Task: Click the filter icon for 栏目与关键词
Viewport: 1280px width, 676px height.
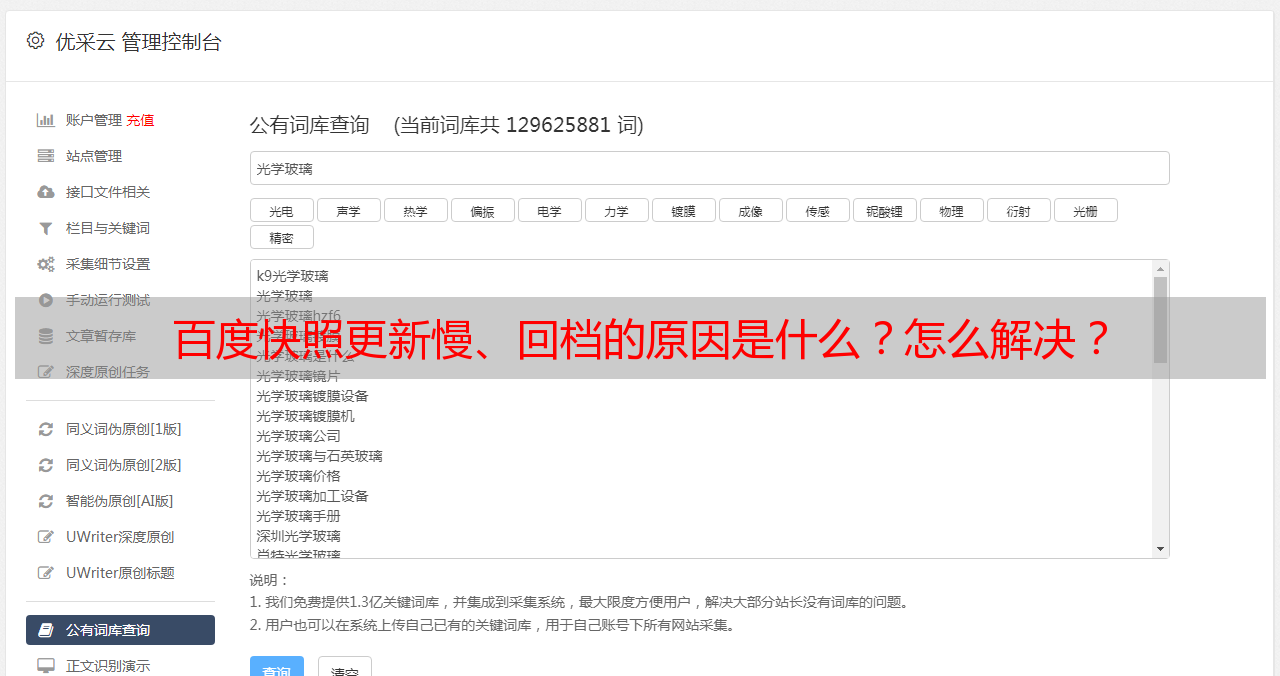Action: click(45, 228)
